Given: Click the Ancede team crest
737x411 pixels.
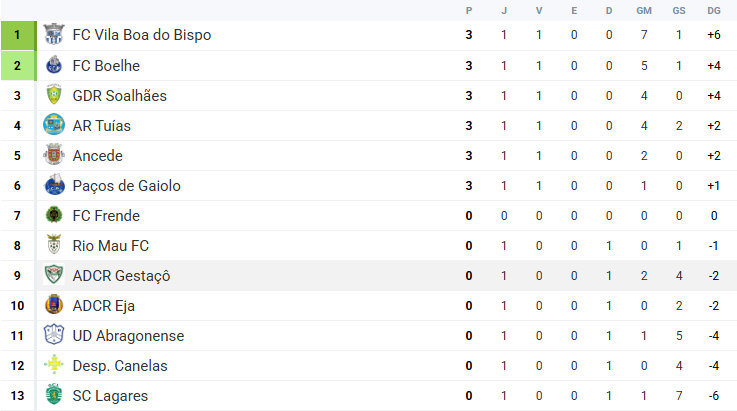Looking at the screenshot, I should 54,155.
